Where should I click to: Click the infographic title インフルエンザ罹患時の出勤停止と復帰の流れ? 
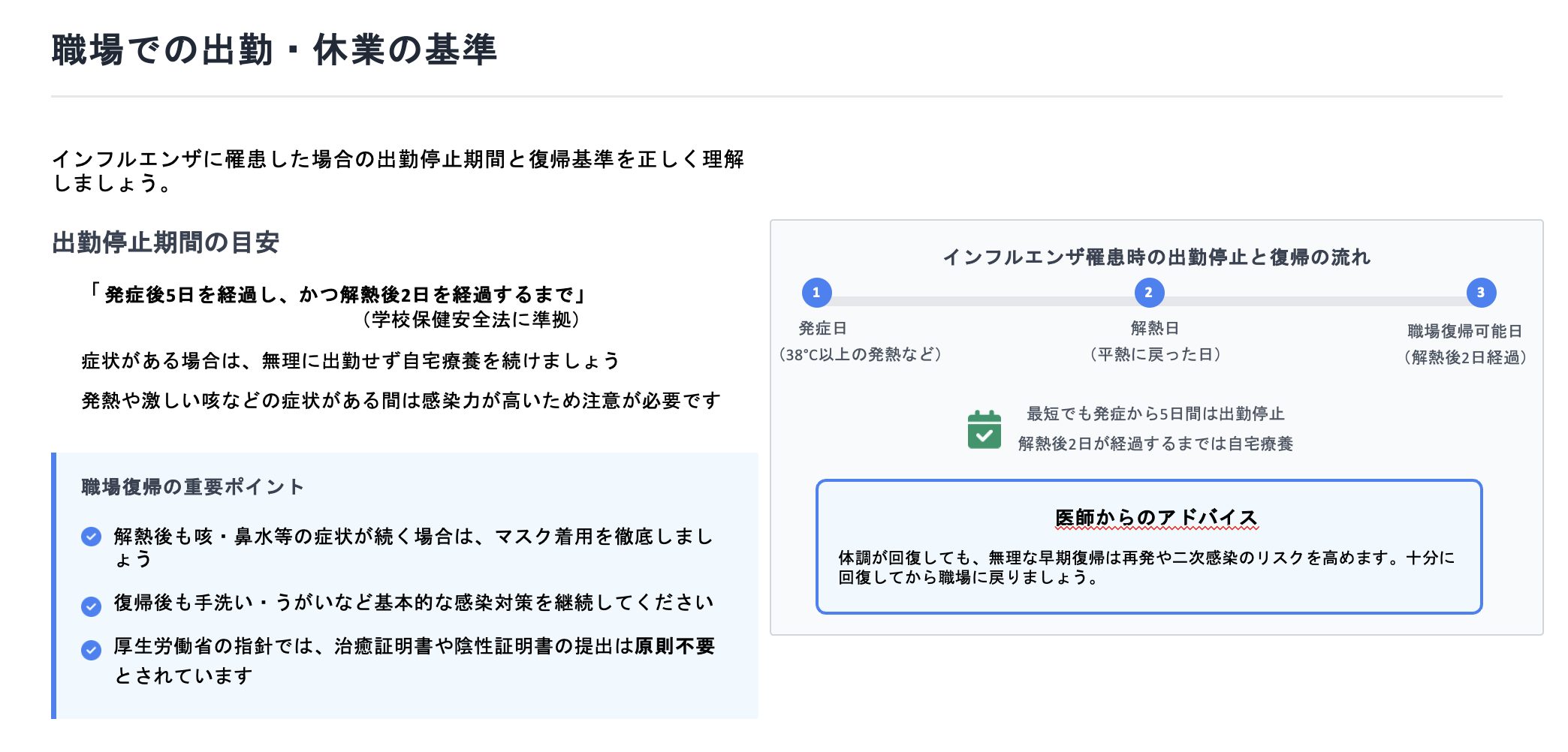(x=1156, y=257)
